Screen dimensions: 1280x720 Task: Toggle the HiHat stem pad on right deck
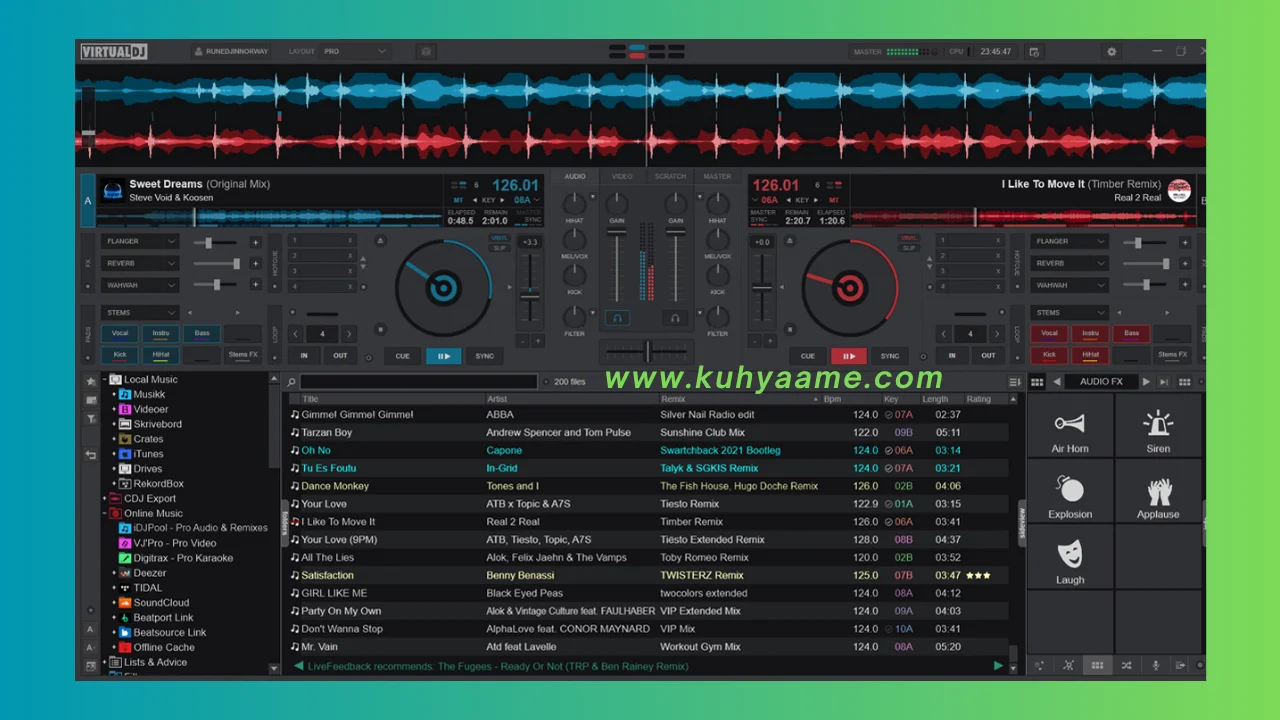point(1090,355)
